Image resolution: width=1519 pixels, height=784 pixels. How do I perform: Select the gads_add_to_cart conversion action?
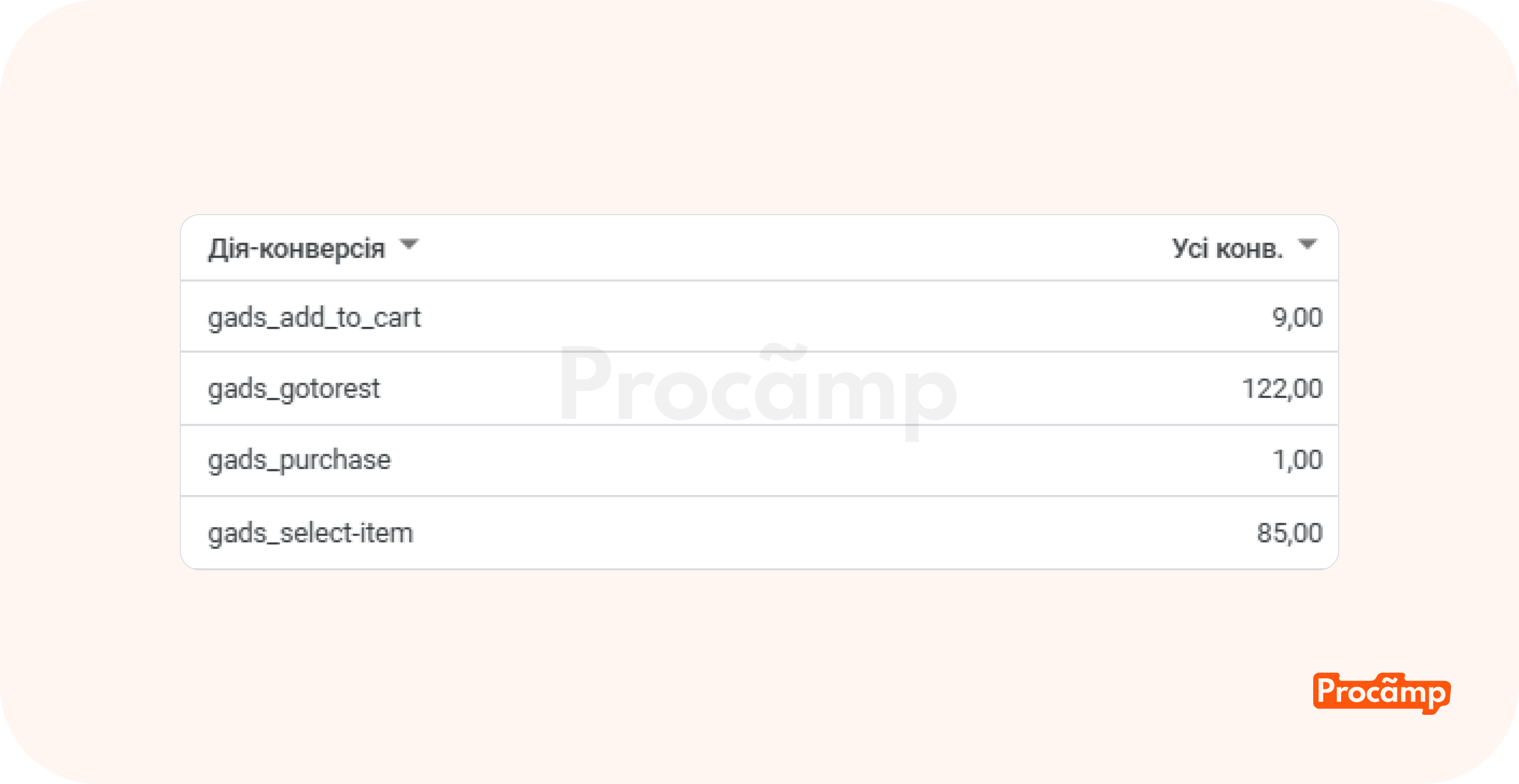coord(314,318)
